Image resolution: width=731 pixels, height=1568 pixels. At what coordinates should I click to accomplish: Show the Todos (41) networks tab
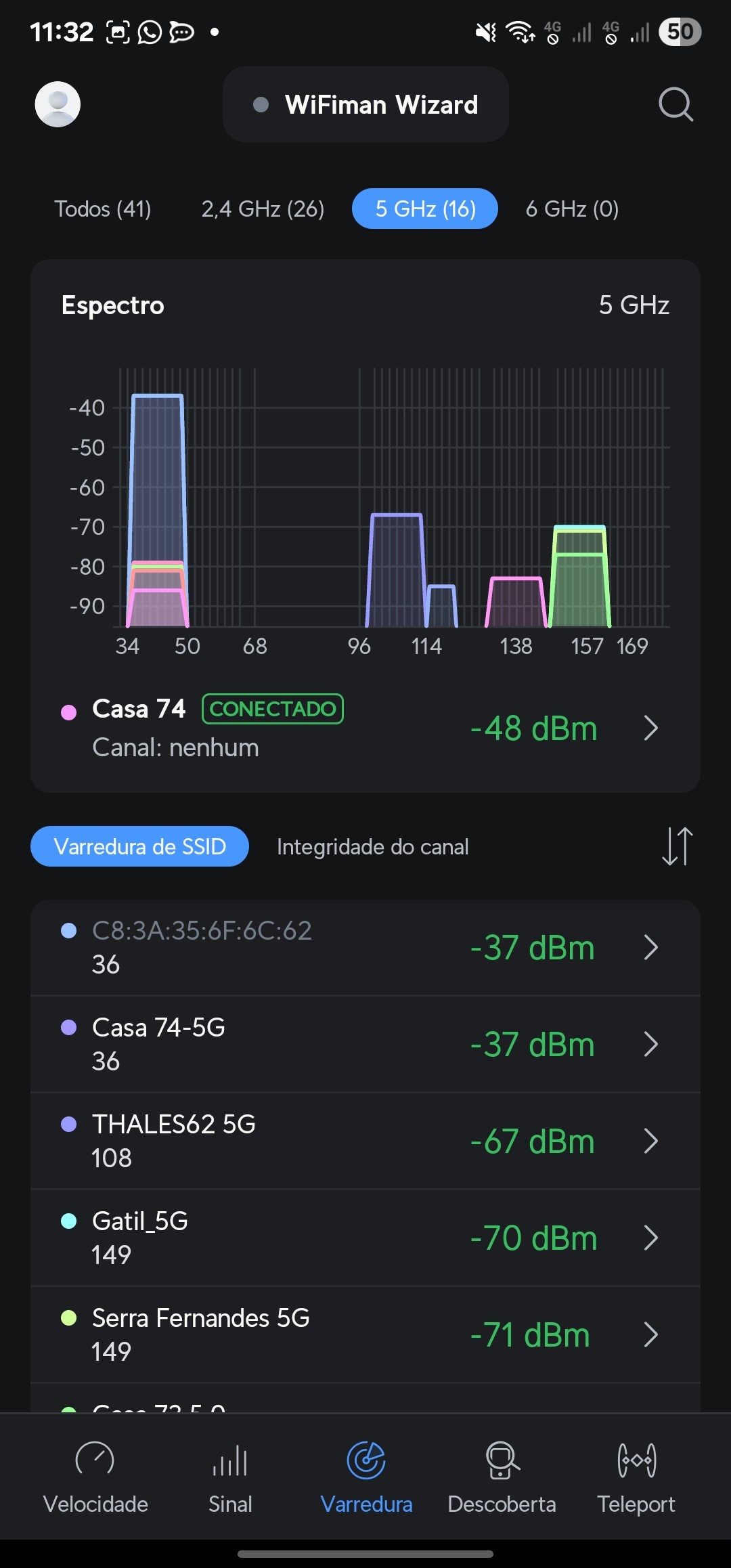click(x=103, y=209)
